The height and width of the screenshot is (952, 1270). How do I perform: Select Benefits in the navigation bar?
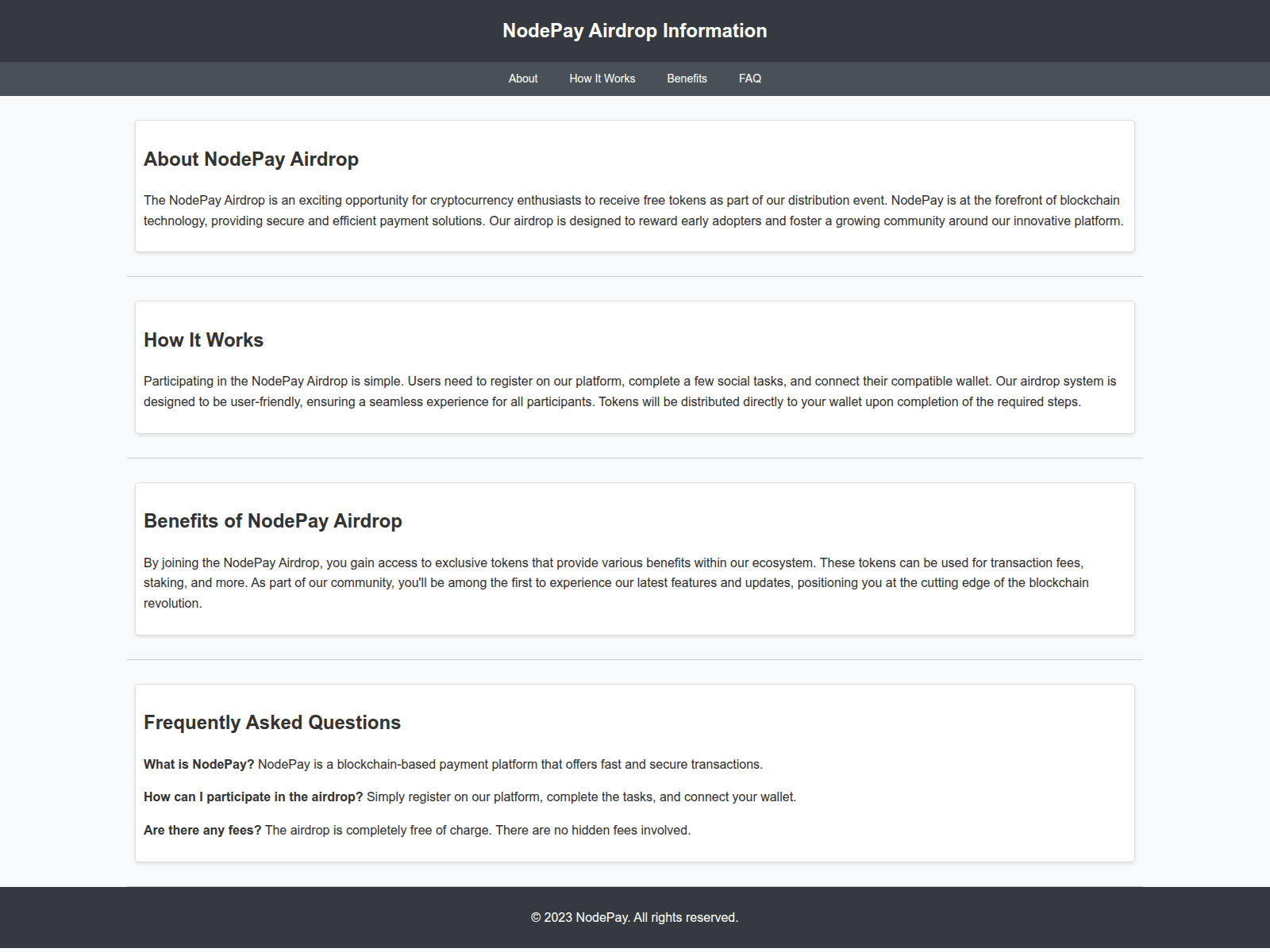click(x=687, y=79)
